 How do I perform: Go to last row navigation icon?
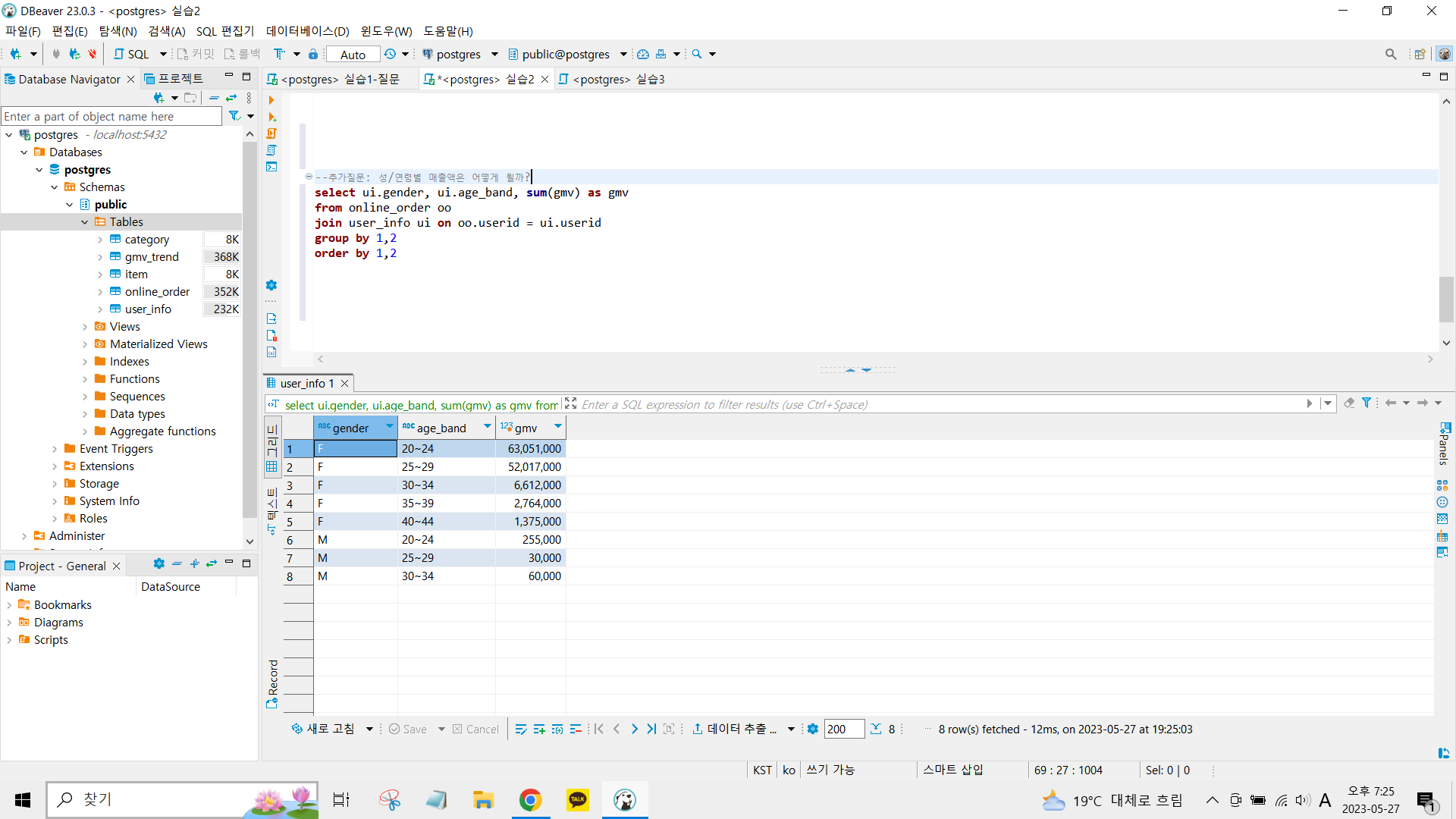651,729
